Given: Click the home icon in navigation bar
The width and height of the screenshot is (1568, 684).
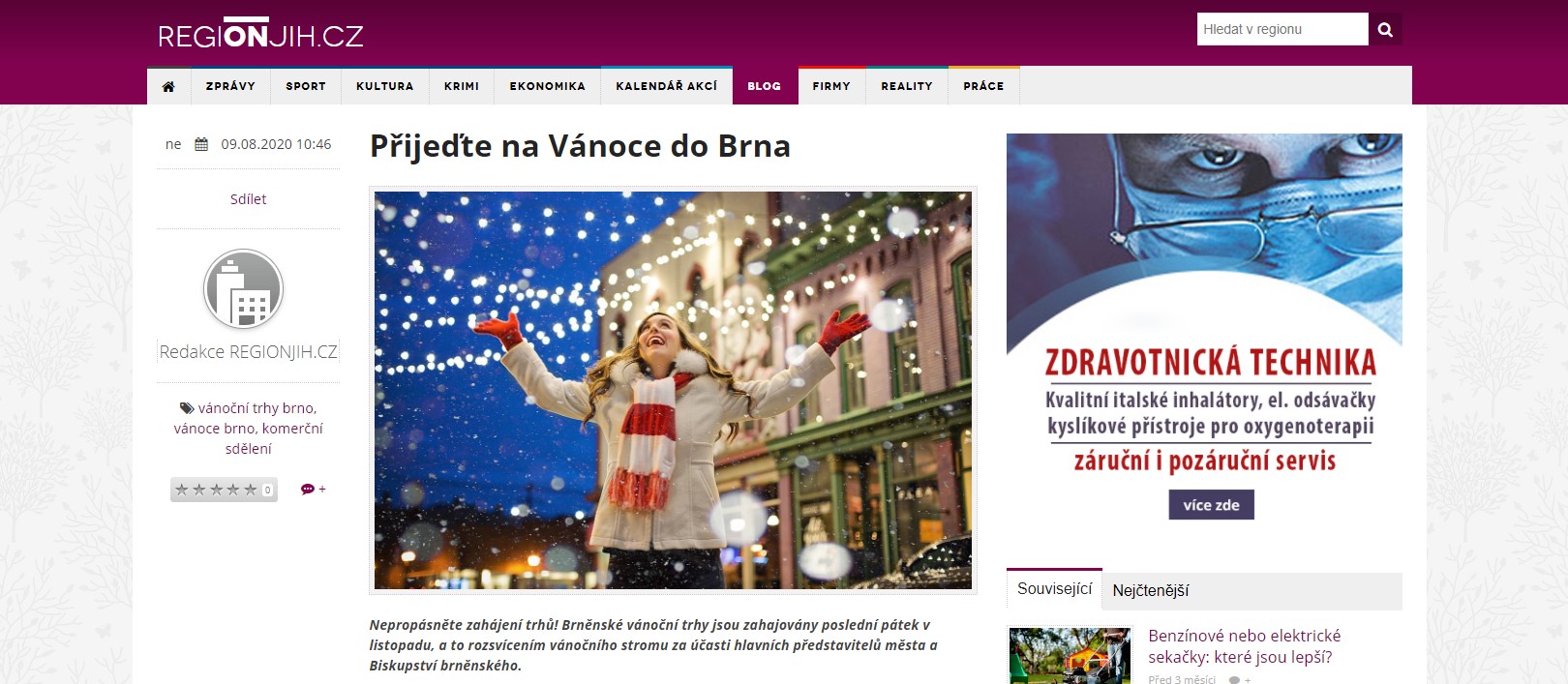Looking at the screenshot, I should [168, 86].
